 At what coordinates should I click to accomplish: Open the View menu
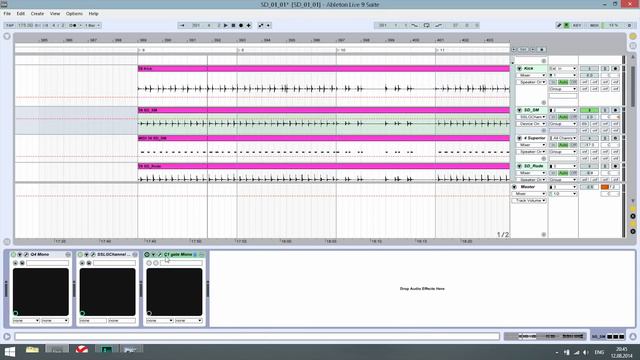point(55,13)
